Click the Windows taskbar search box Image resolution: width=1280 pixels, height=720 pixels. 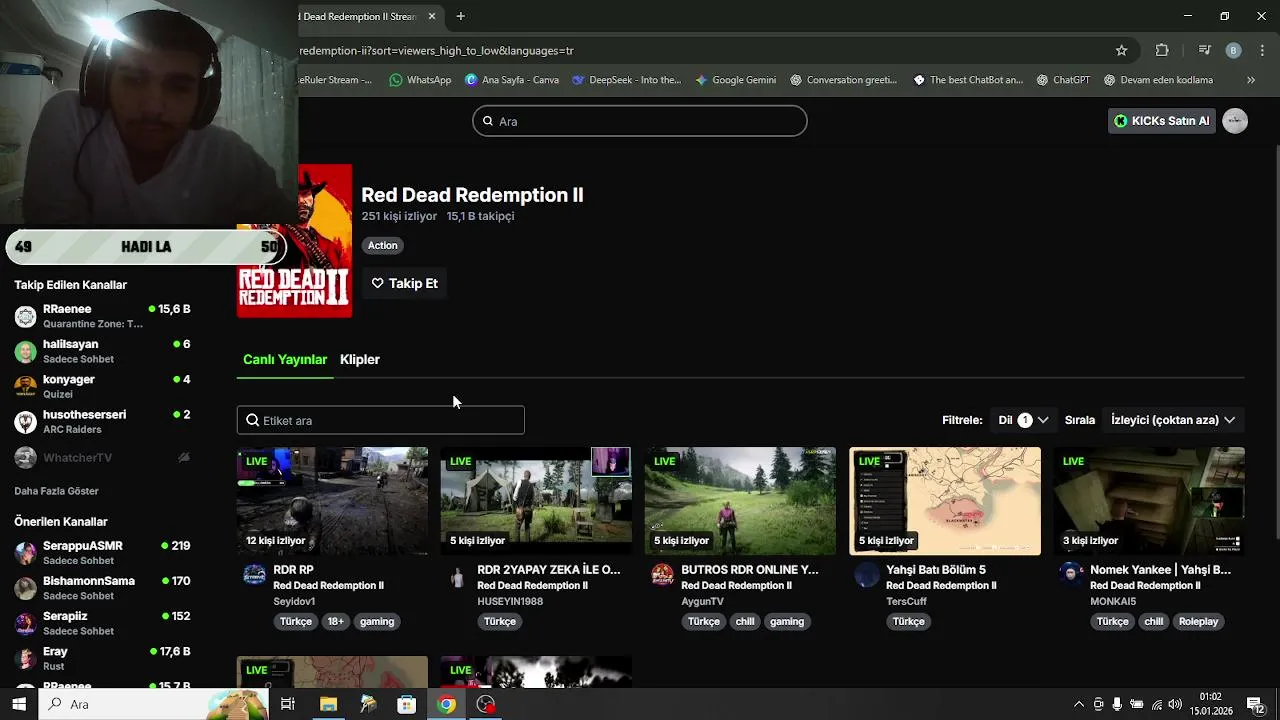tap(153, 704)
